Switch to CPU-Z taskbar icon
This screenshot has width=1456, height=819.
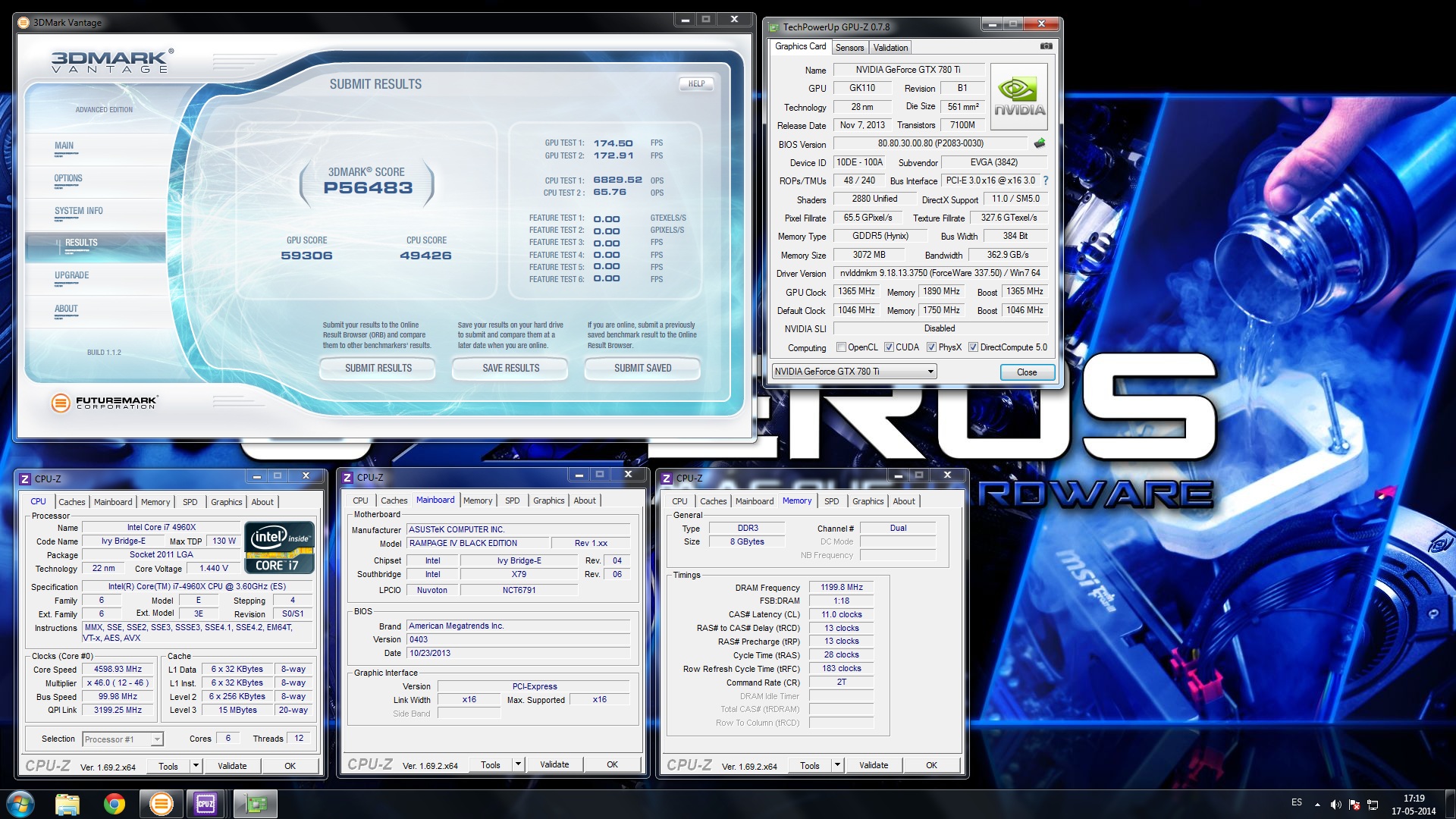point(206,804)
